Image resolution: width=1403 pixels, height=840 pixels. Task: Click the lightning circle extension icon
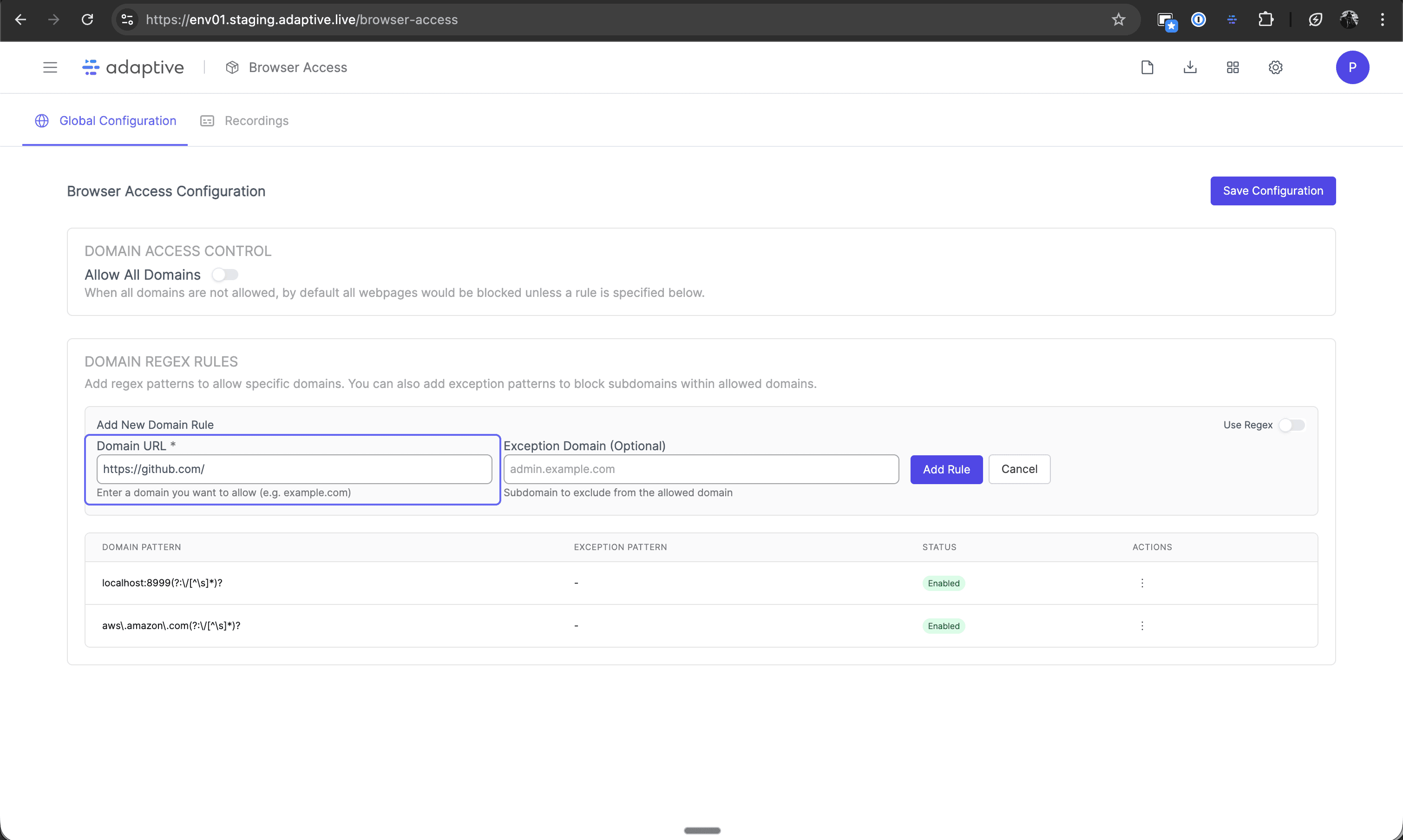tap(1316, 20)
